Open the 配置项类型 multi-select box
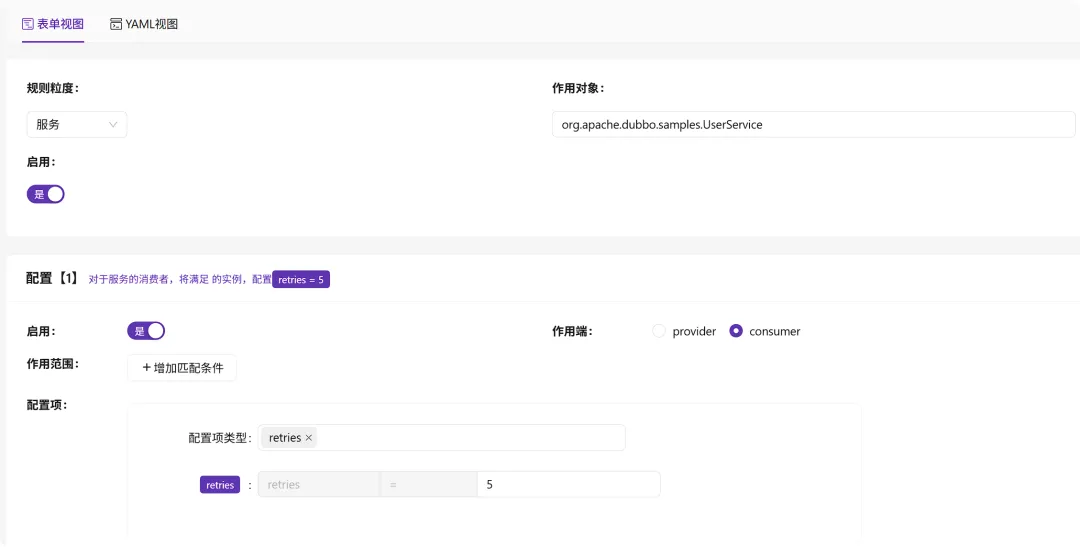 pyautogui.click(x=442, y=437)
